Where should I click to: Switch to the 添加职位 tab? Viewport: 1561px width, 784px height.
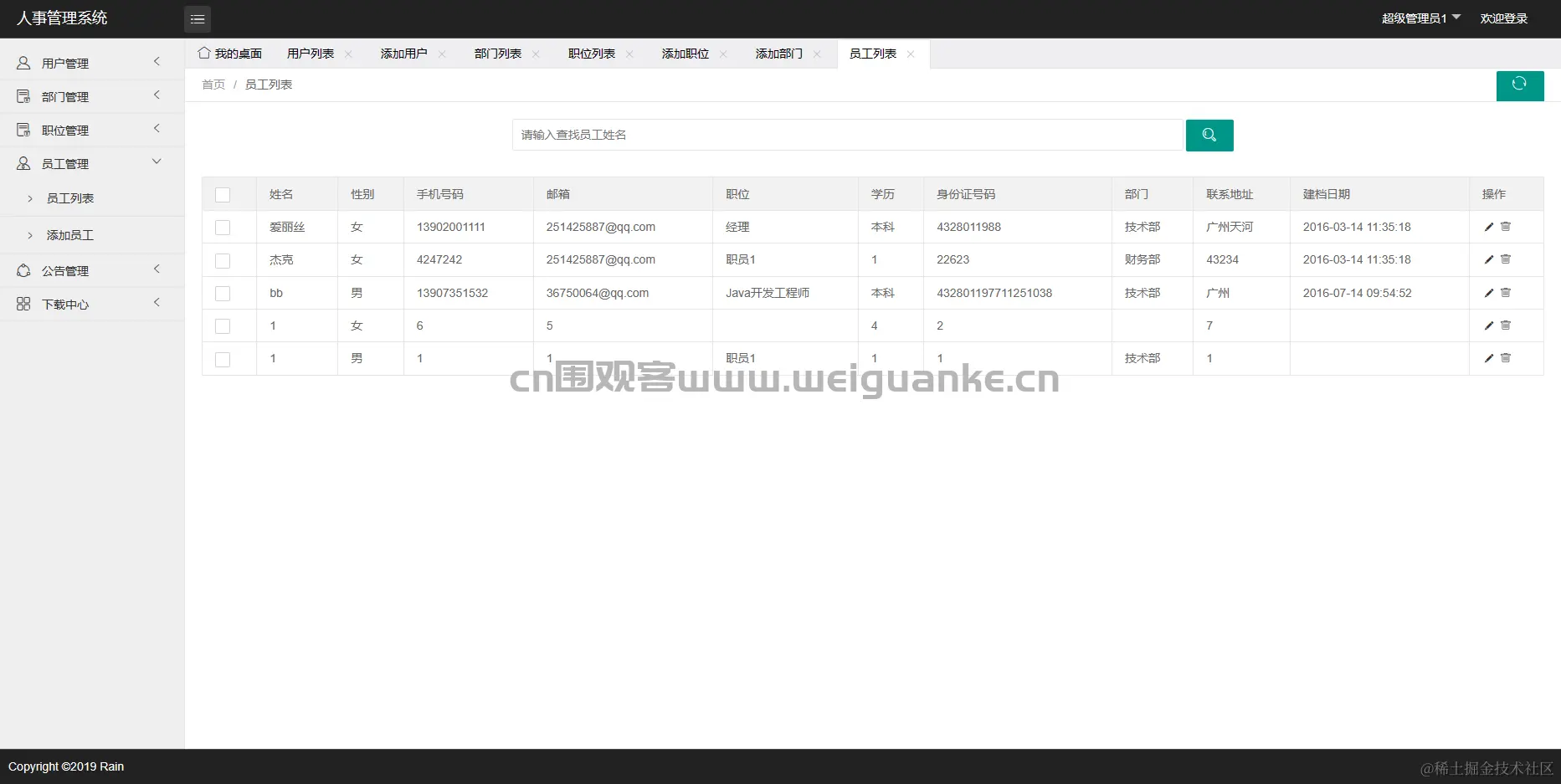(686, 54)
